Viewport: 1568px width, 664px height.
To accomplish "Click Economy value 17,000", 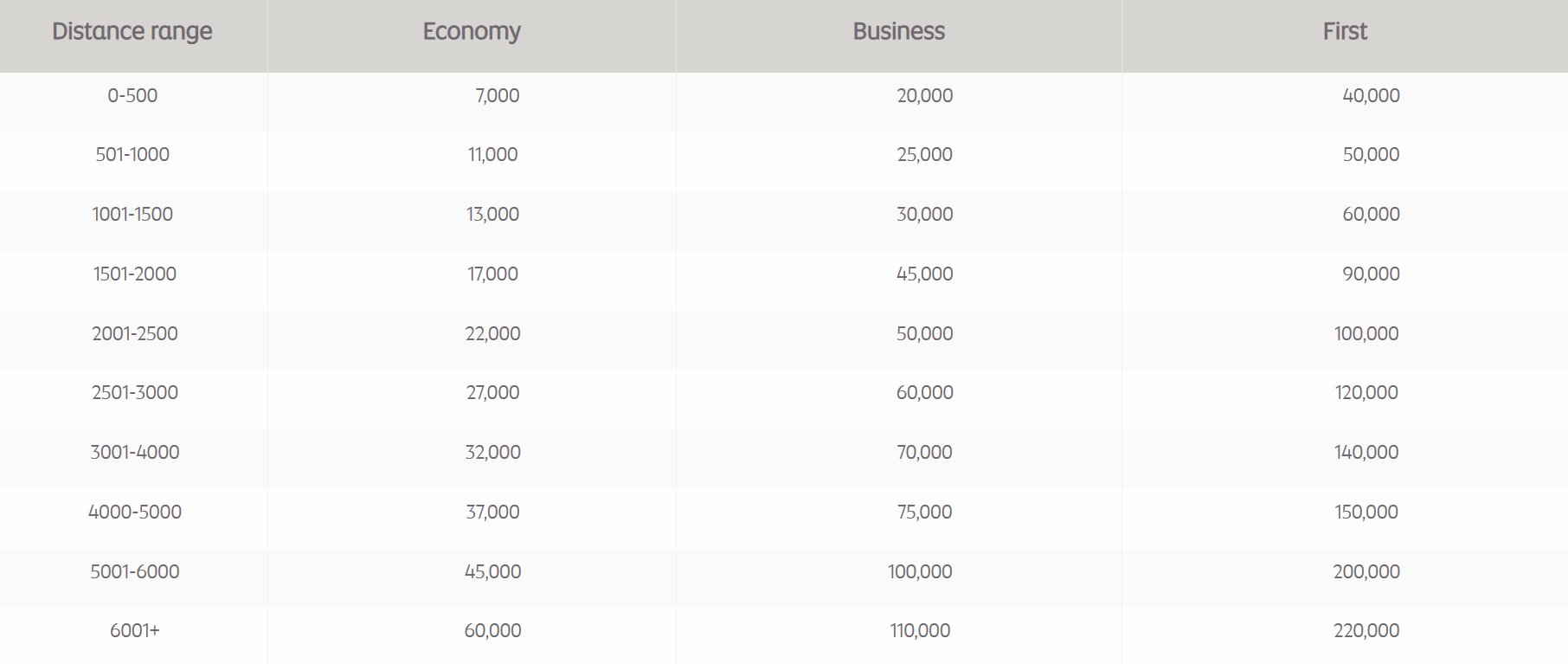I will (x=492, y=274).
